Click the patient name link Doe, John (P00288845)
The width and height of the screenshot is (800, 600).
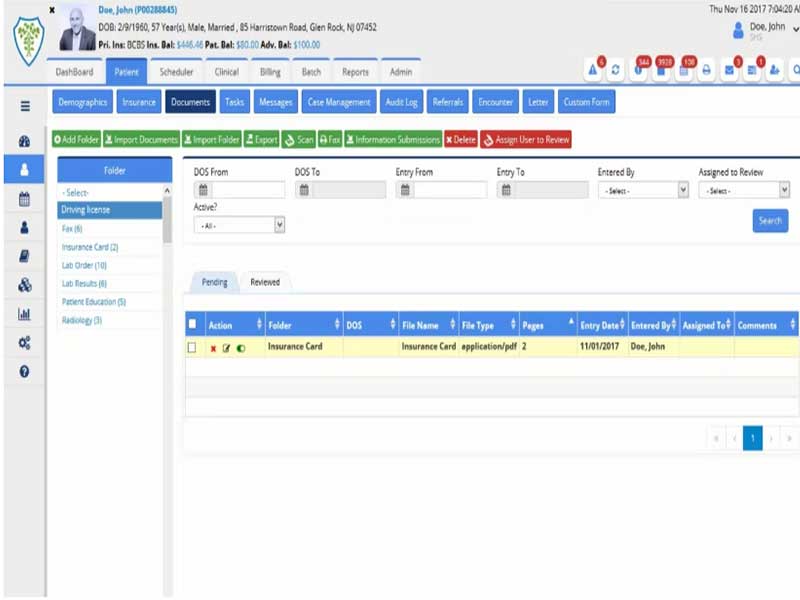pyautogui.click(x=137, y=10)
